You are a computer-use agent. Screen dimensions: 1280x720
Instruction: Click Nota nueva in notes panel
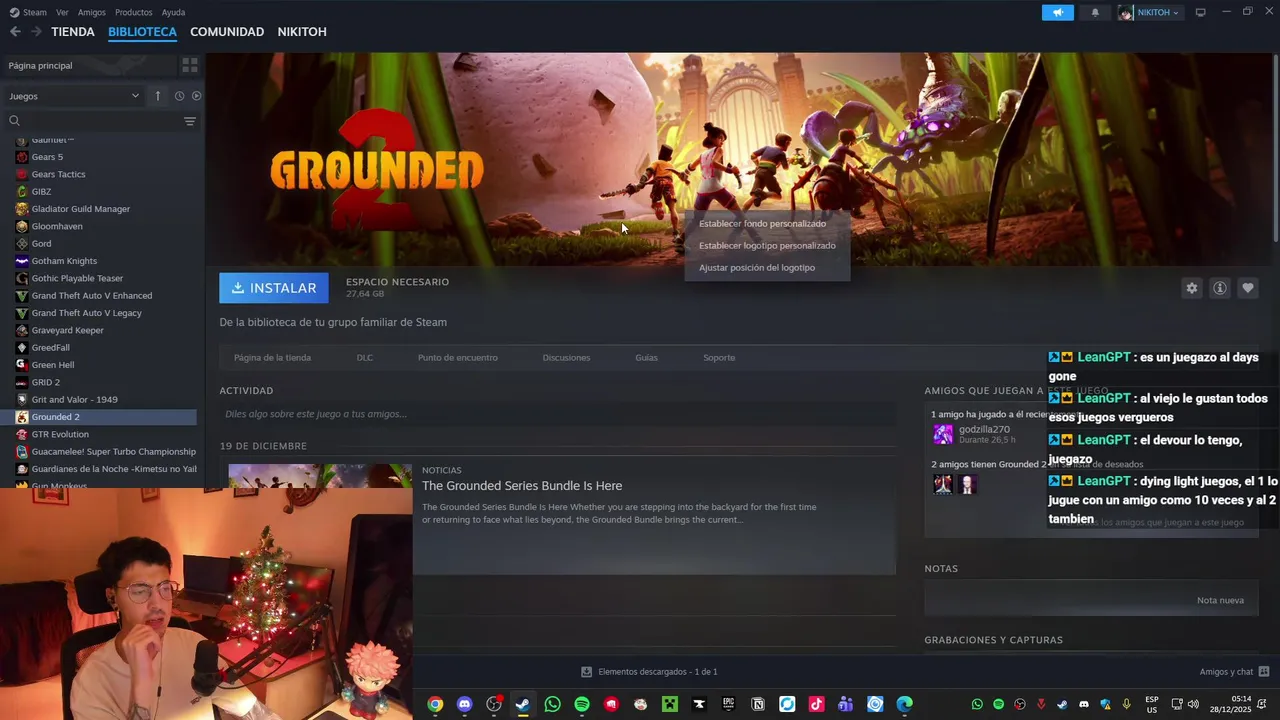(1220, 600)
